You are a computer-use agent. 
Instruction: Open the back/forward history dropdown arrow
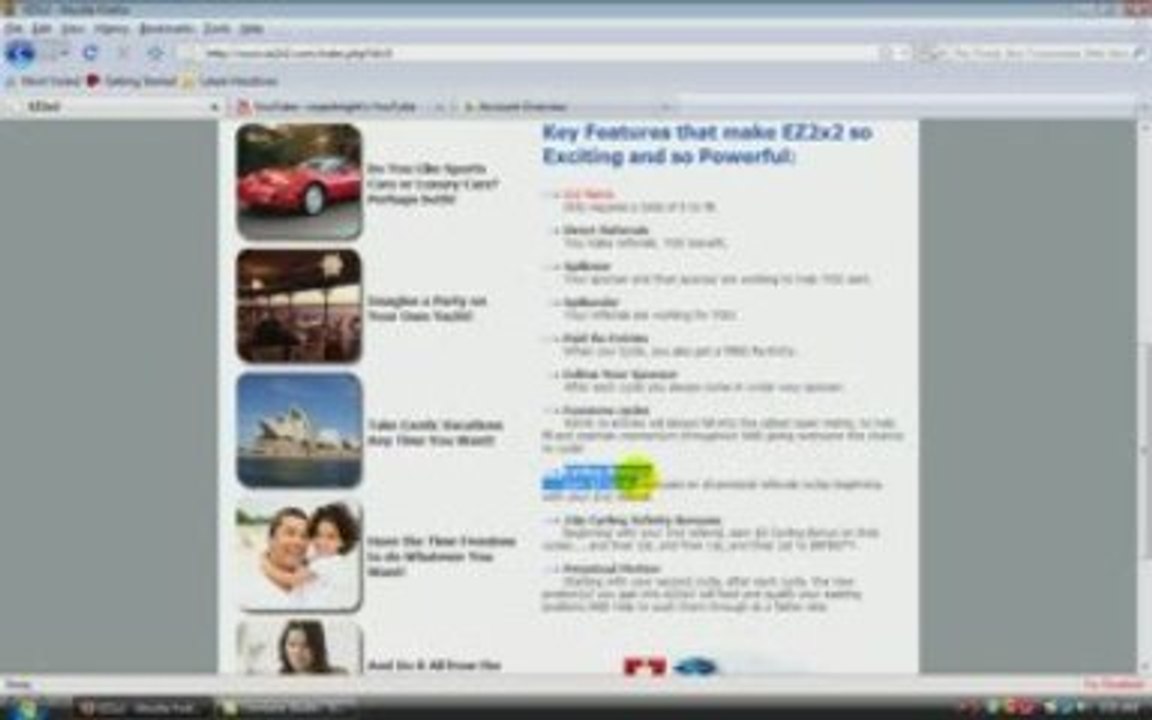[x=64, y=53]
